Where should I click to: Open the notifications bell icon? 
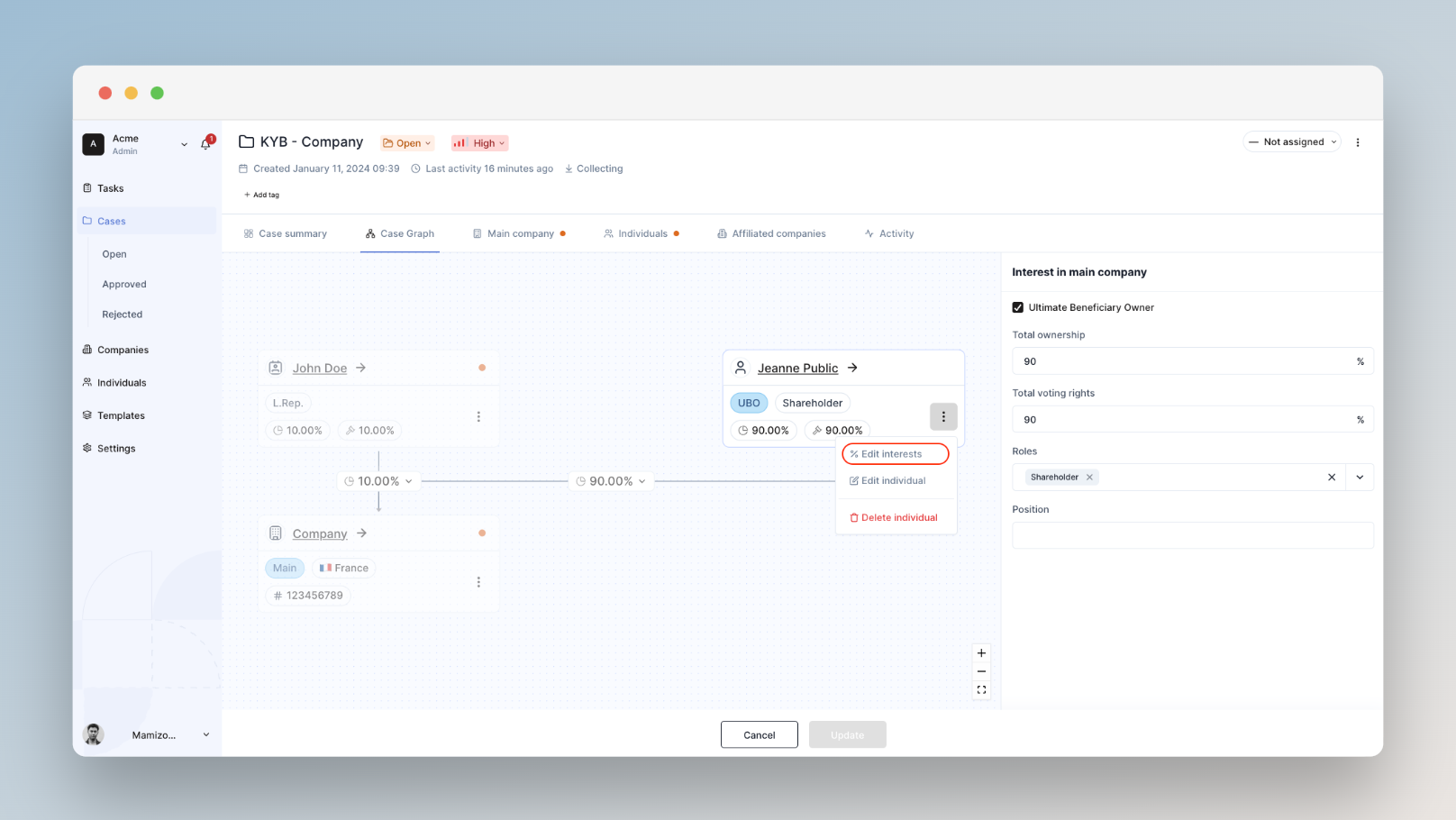point(206,143)
